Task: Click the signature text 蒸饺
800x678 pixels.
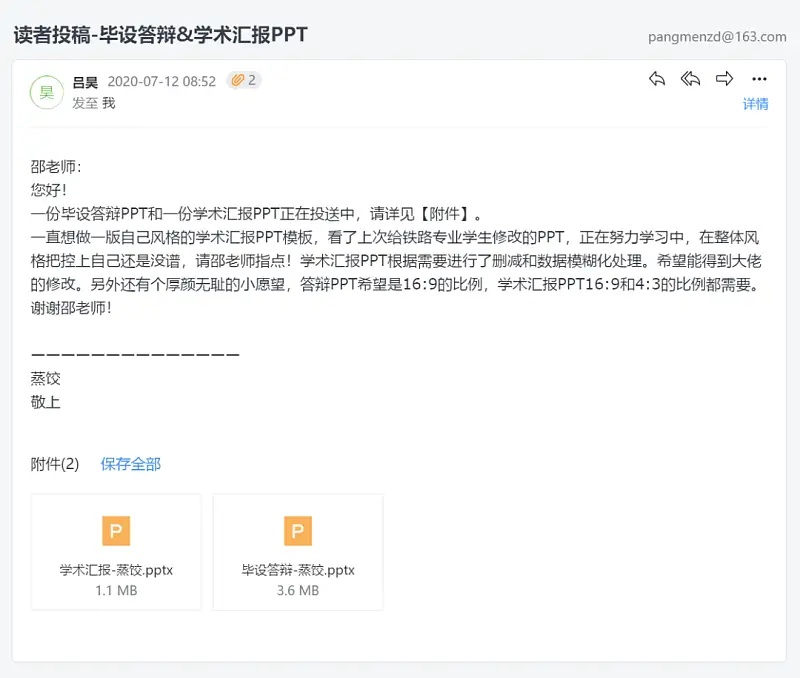Action: (x=45, y=379)
